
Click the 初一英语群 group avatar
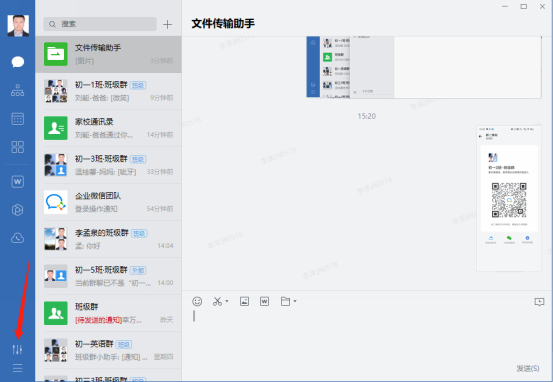point(56,350)
